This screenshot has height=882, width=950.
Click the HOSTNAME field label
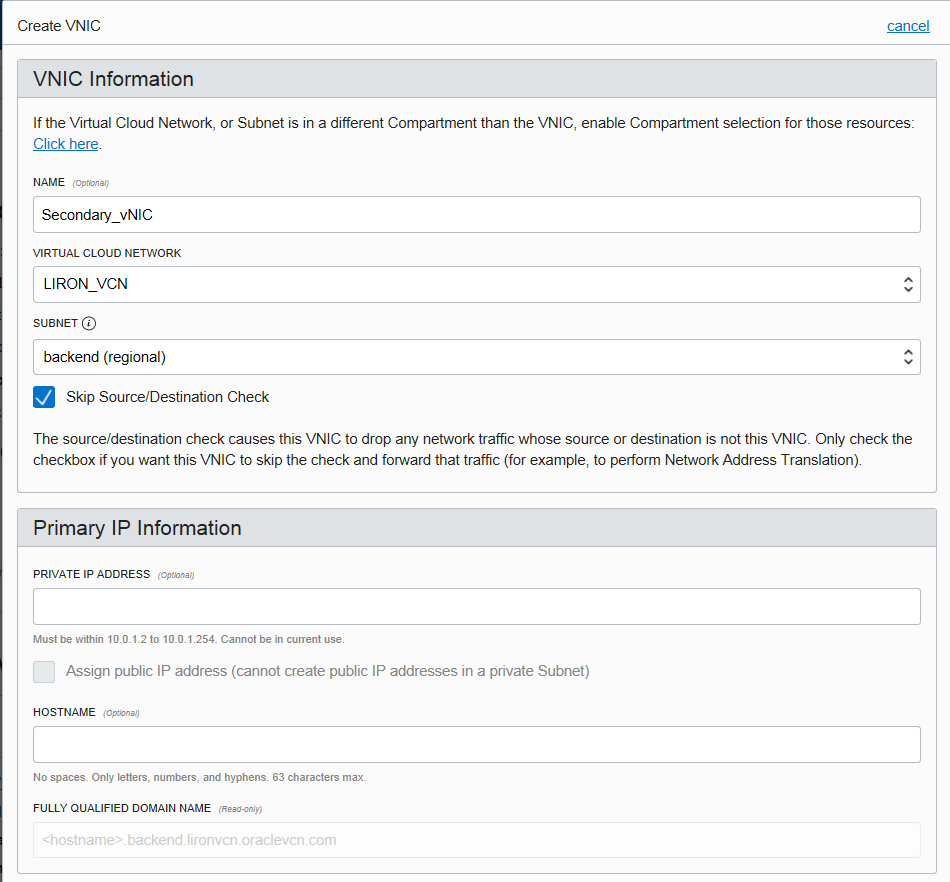pyautogui.click(x=64, y=712)
